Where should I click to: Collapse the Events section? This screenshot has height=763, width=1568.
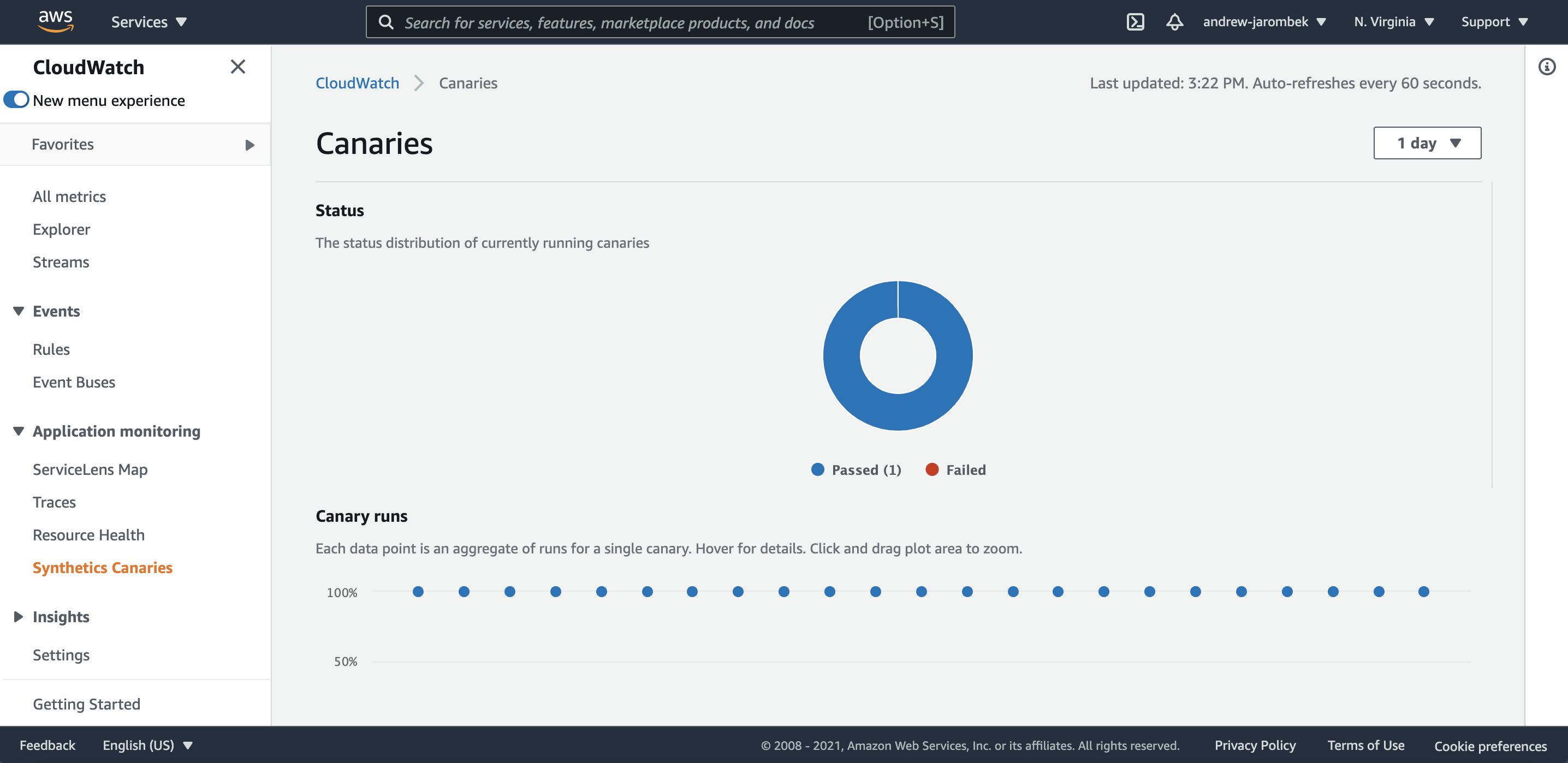click(x=18, y=311)
